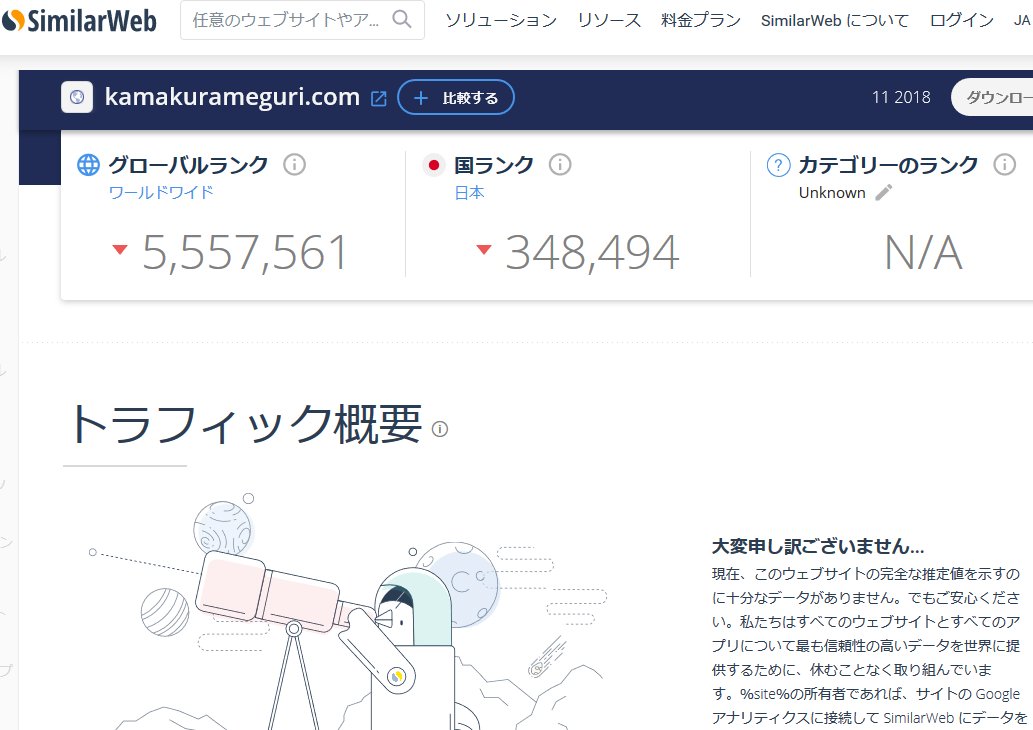Click the country rank value 348,494
1033x730 pixels.
(592, 252)
